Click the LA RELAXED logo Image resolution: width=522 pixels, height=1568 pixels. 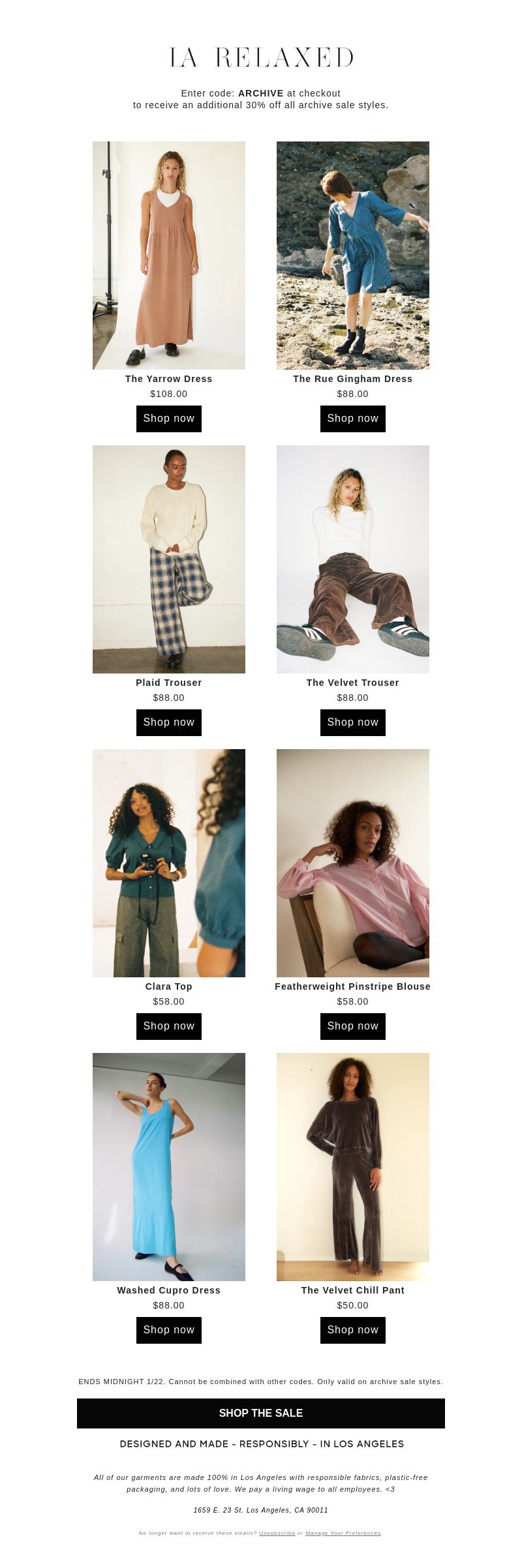tap(261, 57)
